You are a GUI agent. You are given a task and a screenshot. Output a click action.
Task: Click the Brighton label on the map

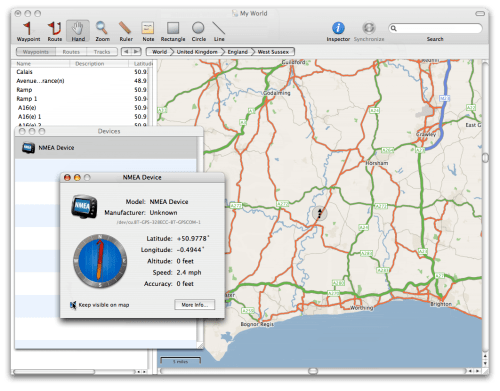pyautogui.click(x=441, y=304)
